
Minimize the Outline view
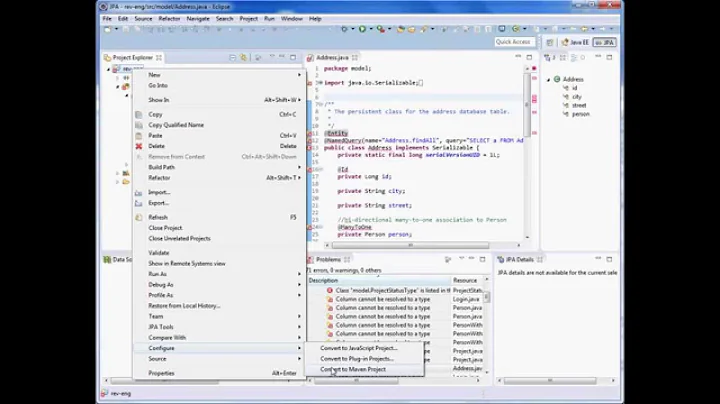point(598,57)
